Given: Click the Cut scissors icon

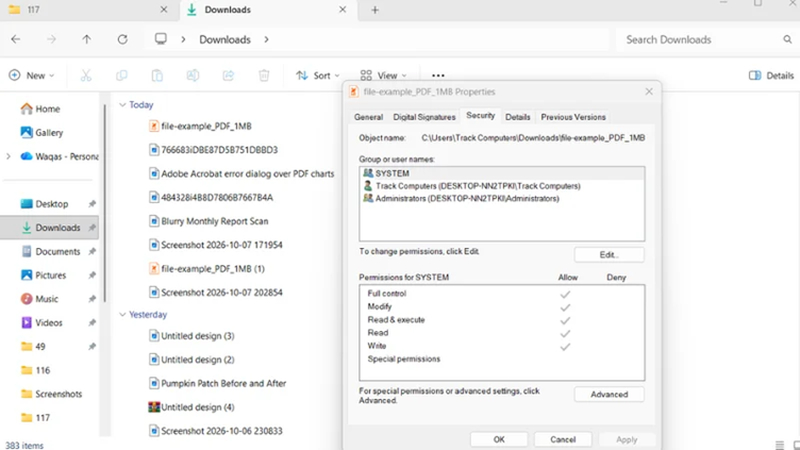Looking at the screenshot, I should pyautogui.click(x=86, y=76).
